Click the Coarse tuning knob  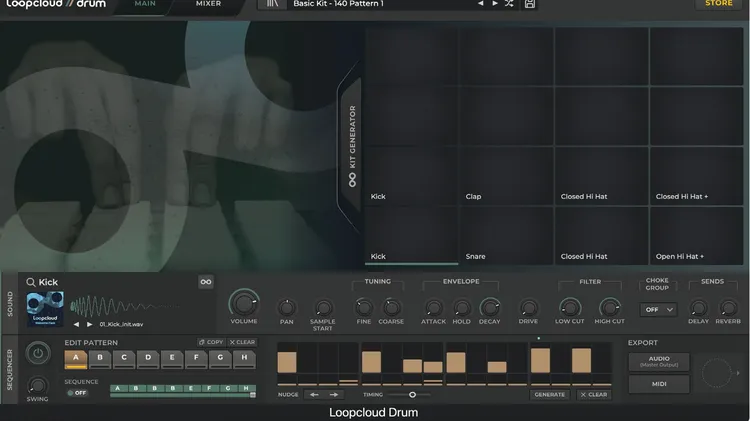(391, 308)
